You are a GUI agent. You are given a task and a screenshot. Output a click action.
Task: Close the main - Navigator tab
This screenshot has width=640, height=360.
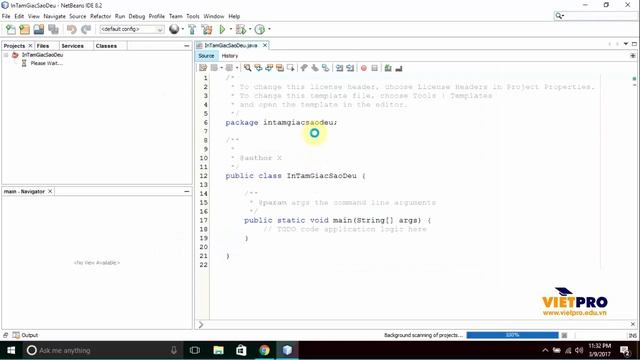pyautogui.click(x=50, y=191)
